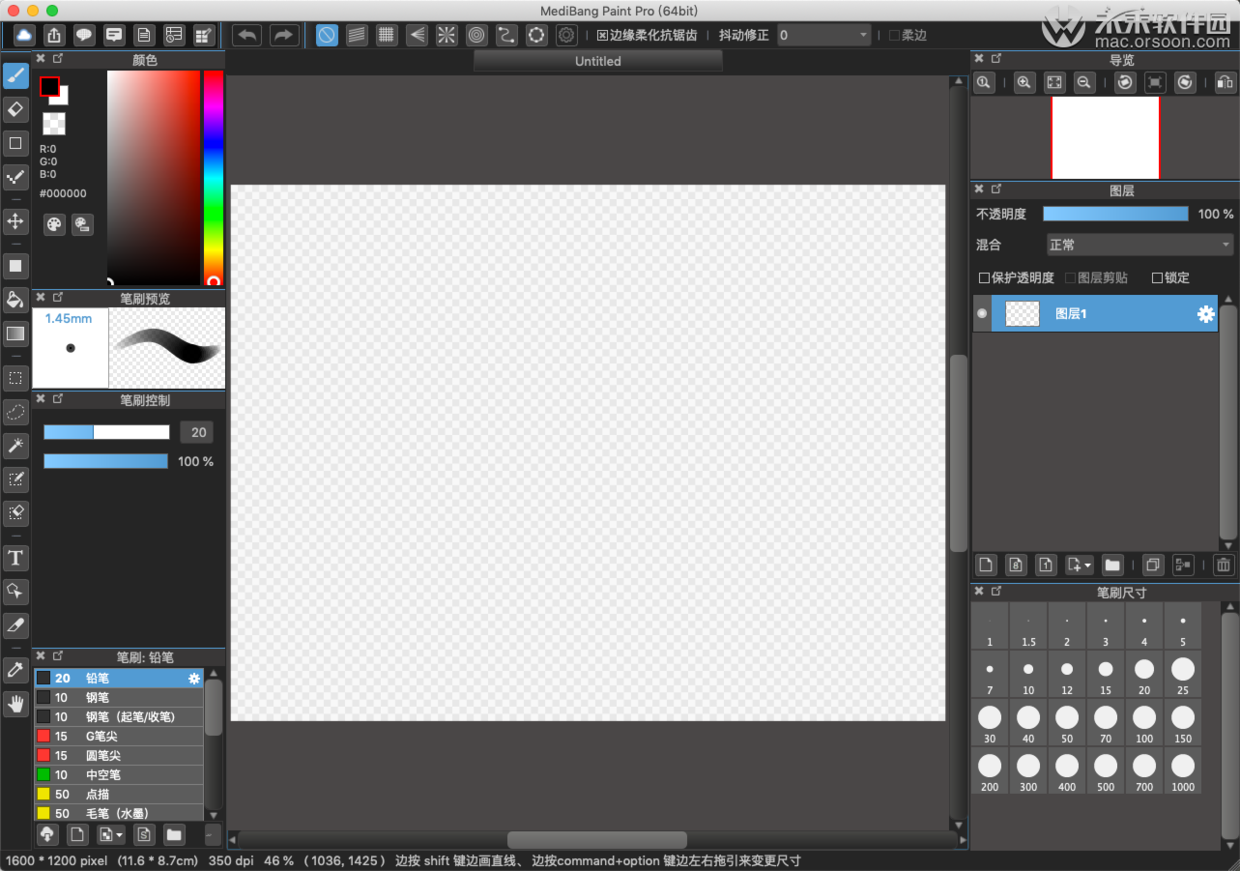Click the hue color strip

coord(213,178)
